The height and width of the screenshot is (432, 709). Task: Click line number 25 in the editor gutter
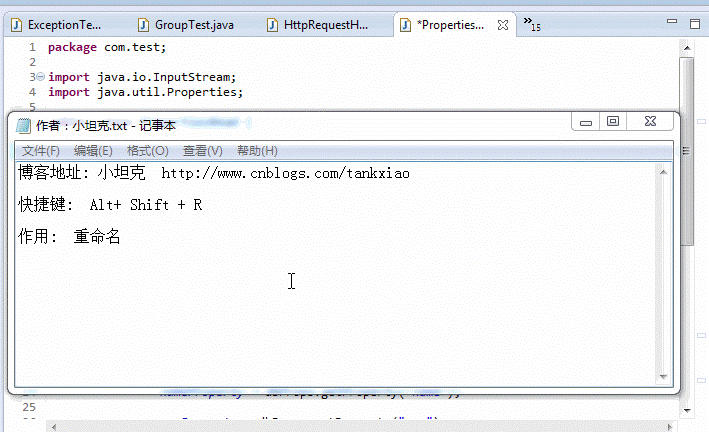point(29,407)
